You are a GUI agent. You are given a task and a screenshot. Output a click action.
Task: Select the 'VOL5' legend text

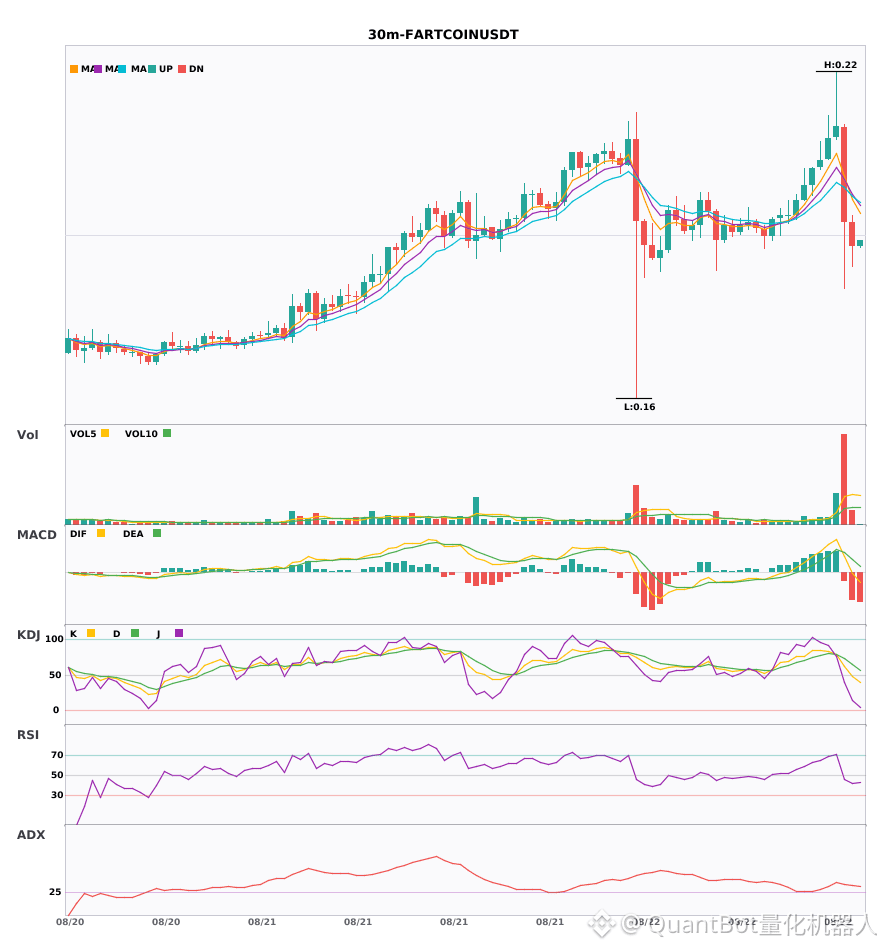coord(83,434)
